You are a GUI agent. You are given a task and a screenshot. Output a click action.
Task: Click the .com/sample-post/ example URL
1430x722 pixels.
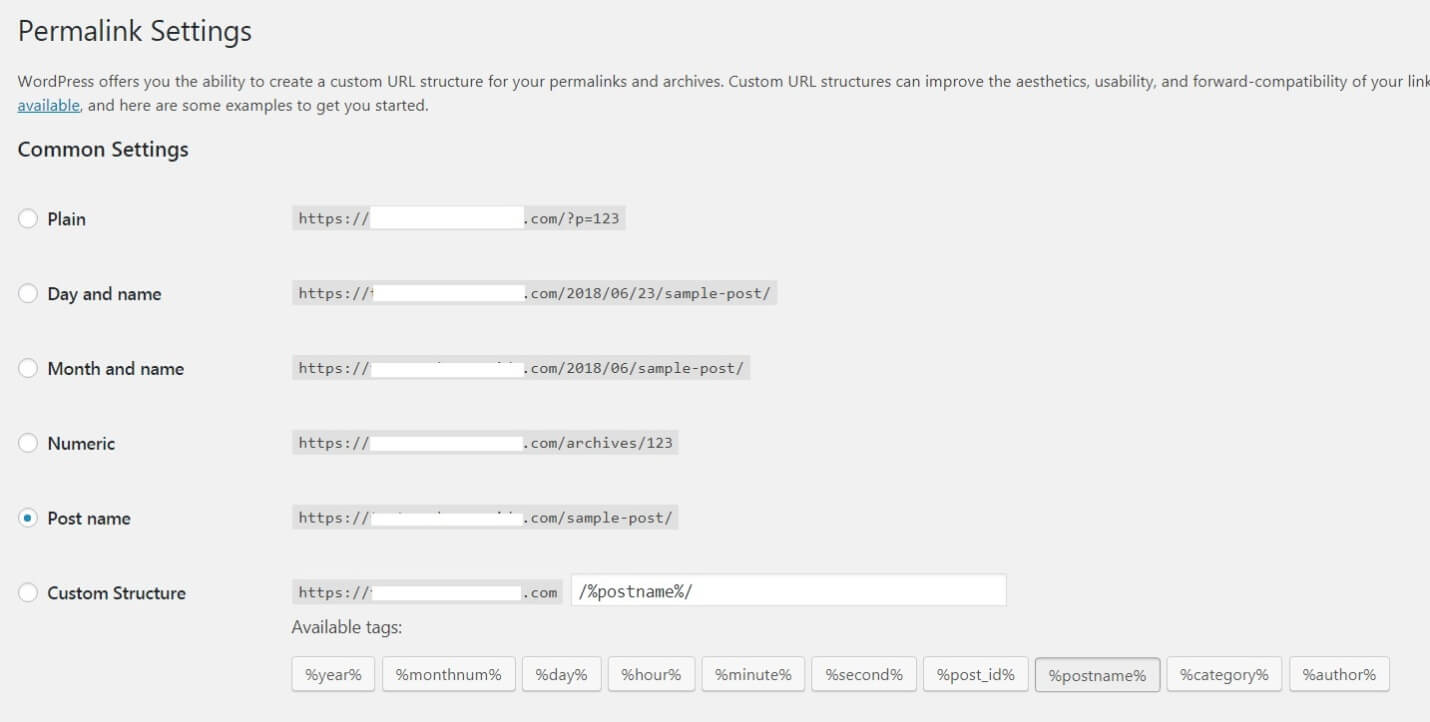pyautogui.click(x=485, y=518)
